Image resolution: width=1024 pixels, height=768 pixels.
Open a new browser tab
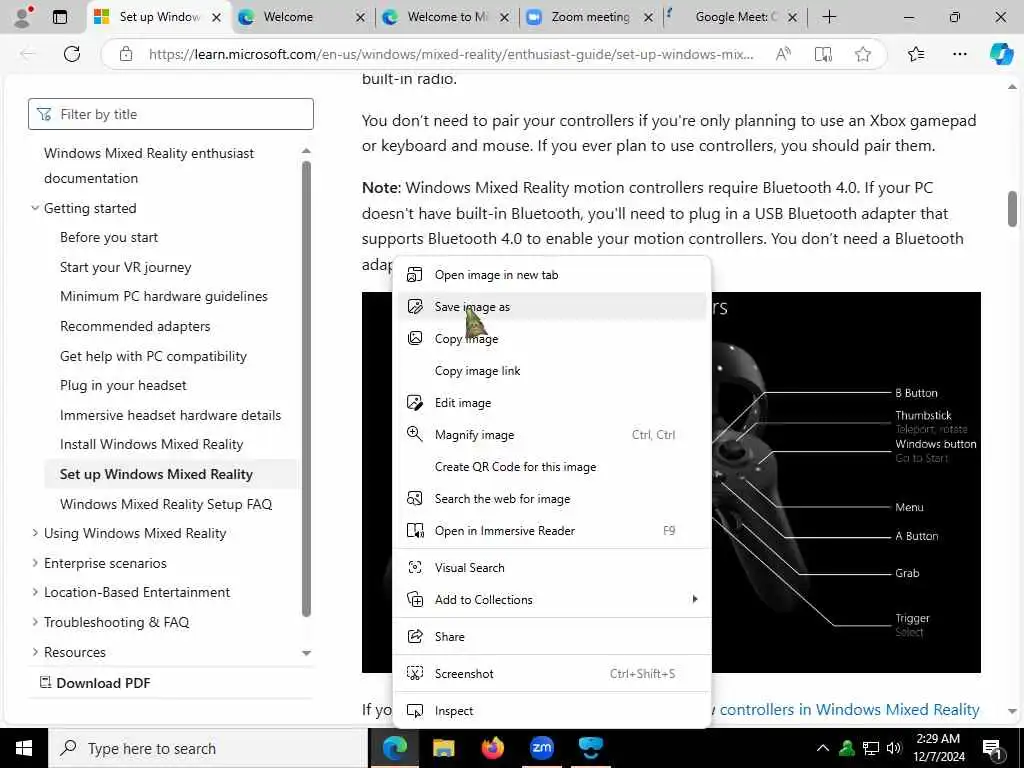[829, 17]
